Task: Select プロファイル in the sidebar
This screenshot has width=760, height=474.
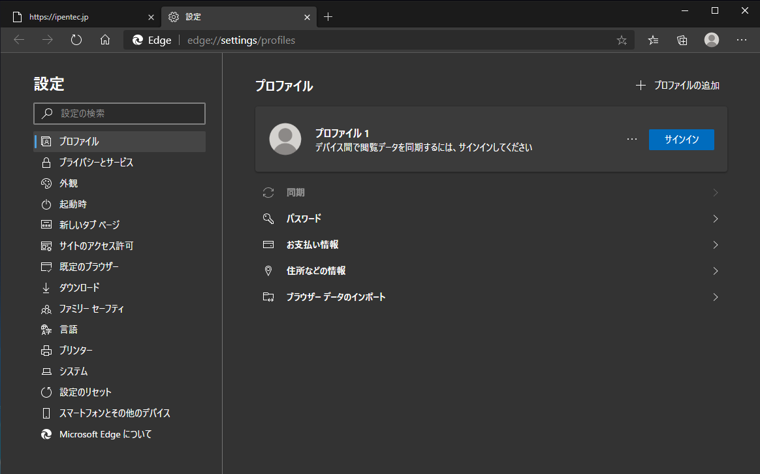Action: pyautogui.click(x=119, y=142)
